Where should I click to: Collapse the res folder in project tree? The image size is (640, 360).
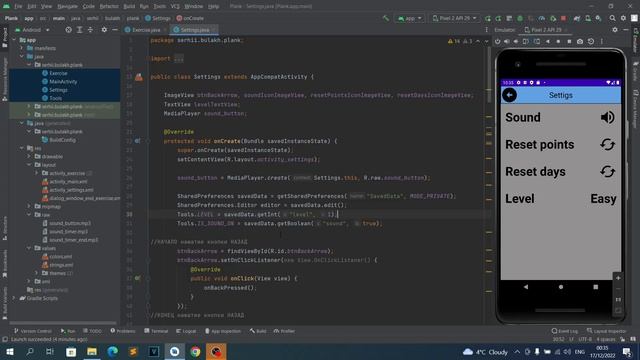tap(22, 148)
